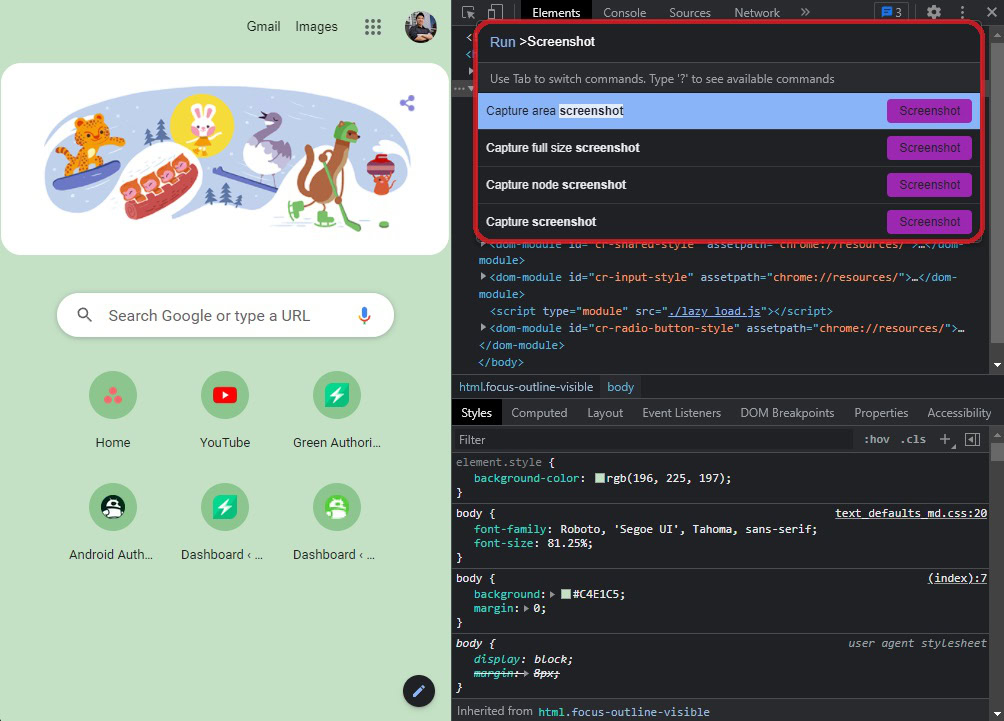The width and height of the screenshot is (1004, 721).
Task: Select the Styles tab
Action: (x=476, y=413)
